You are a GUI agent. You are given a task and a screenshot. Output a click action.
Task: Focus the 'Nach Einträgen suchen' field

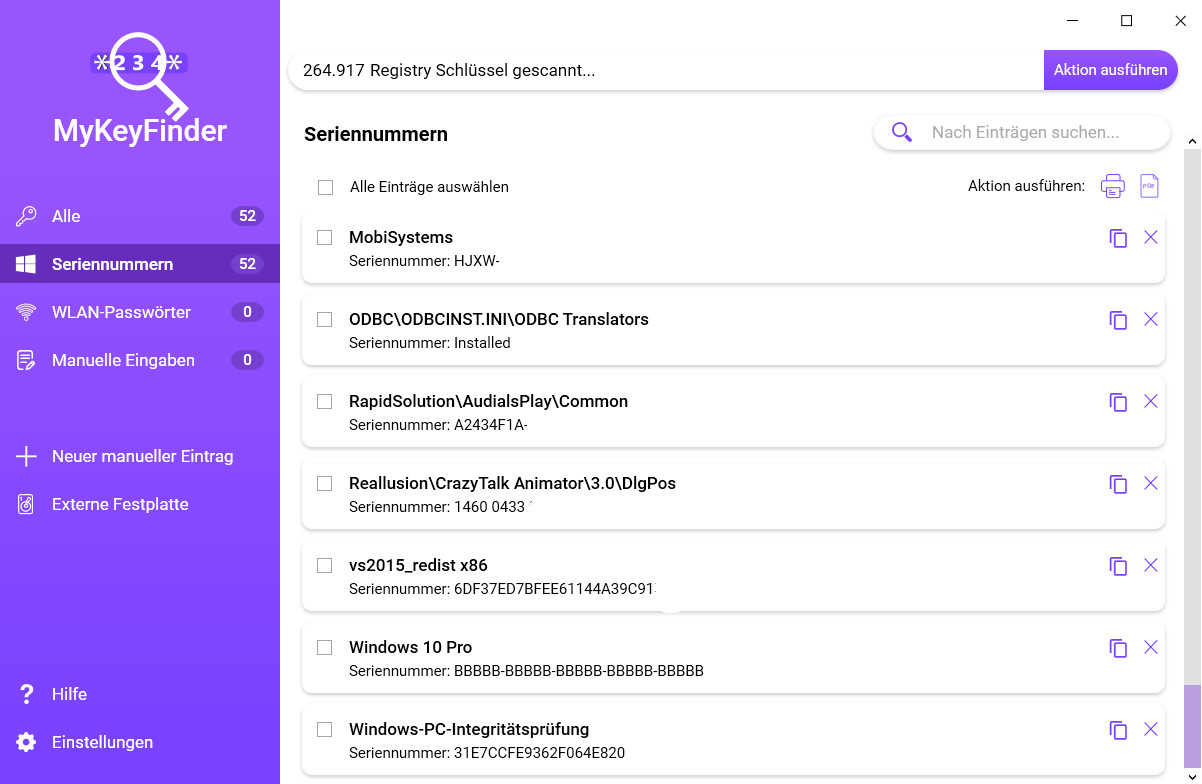[1022, 132]
